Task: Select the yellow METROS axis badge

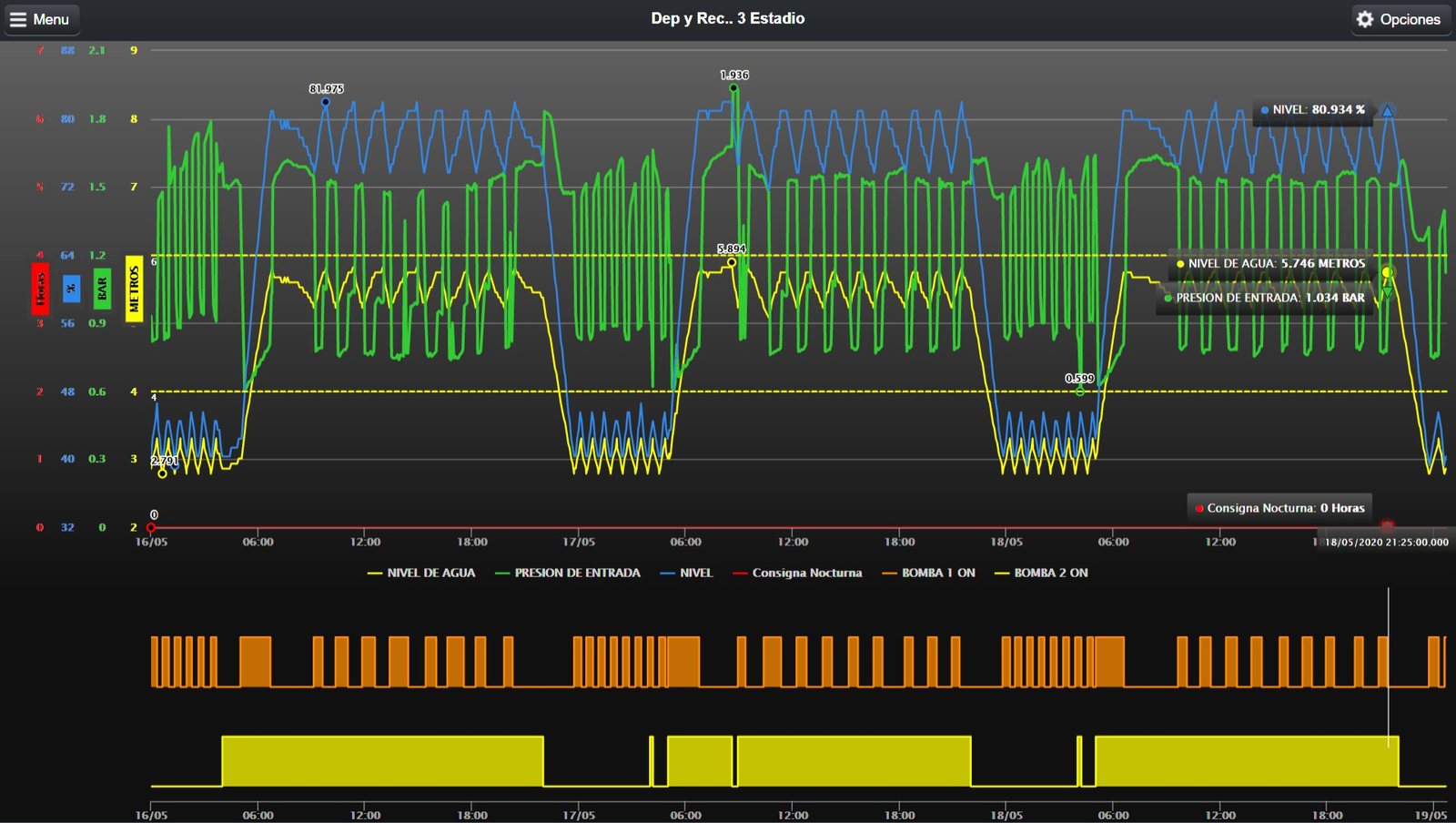Action: [x=134, y=289]
